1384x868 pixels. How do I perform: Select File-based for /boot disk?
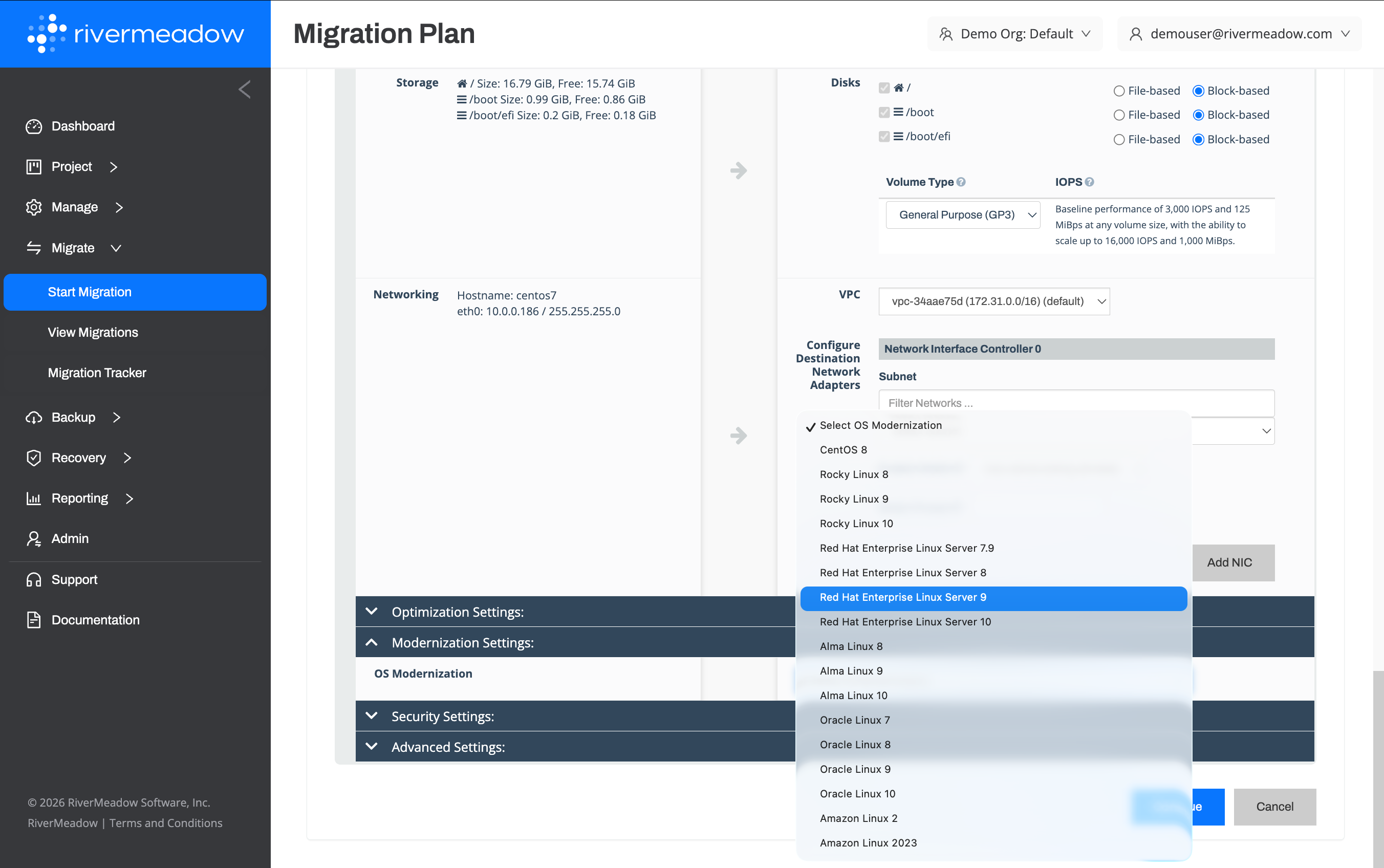click(x=1119, y=115)
